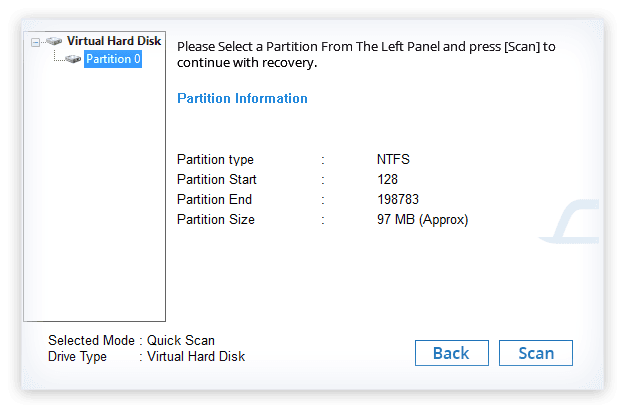Click the Partition 0 disk icon

click(73, 59)
